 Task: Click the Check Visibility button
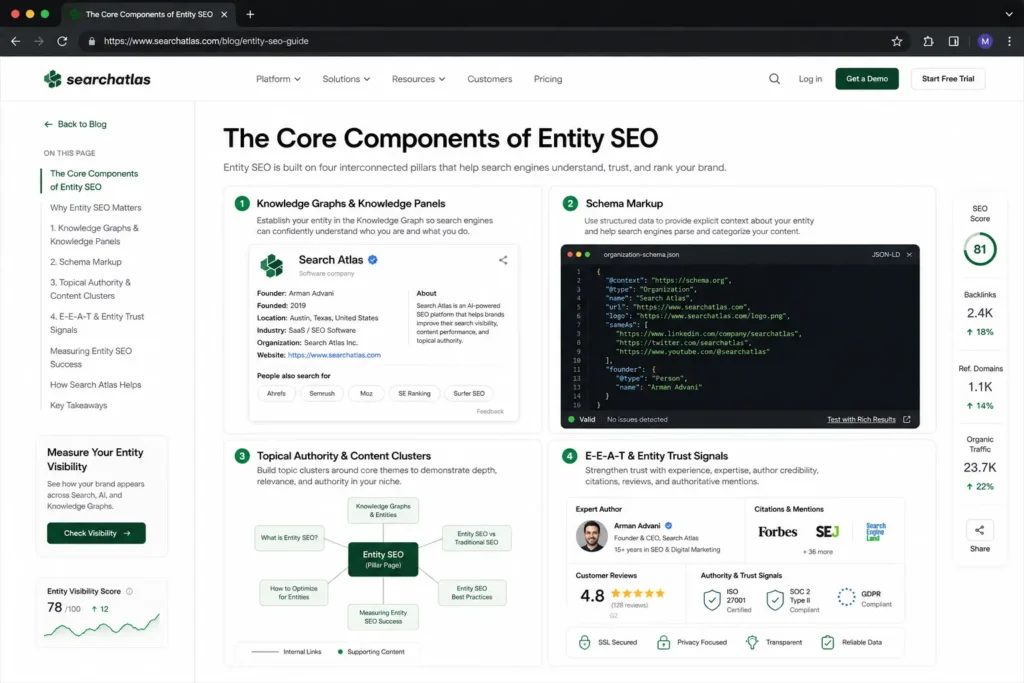click(x=96, y=533)
